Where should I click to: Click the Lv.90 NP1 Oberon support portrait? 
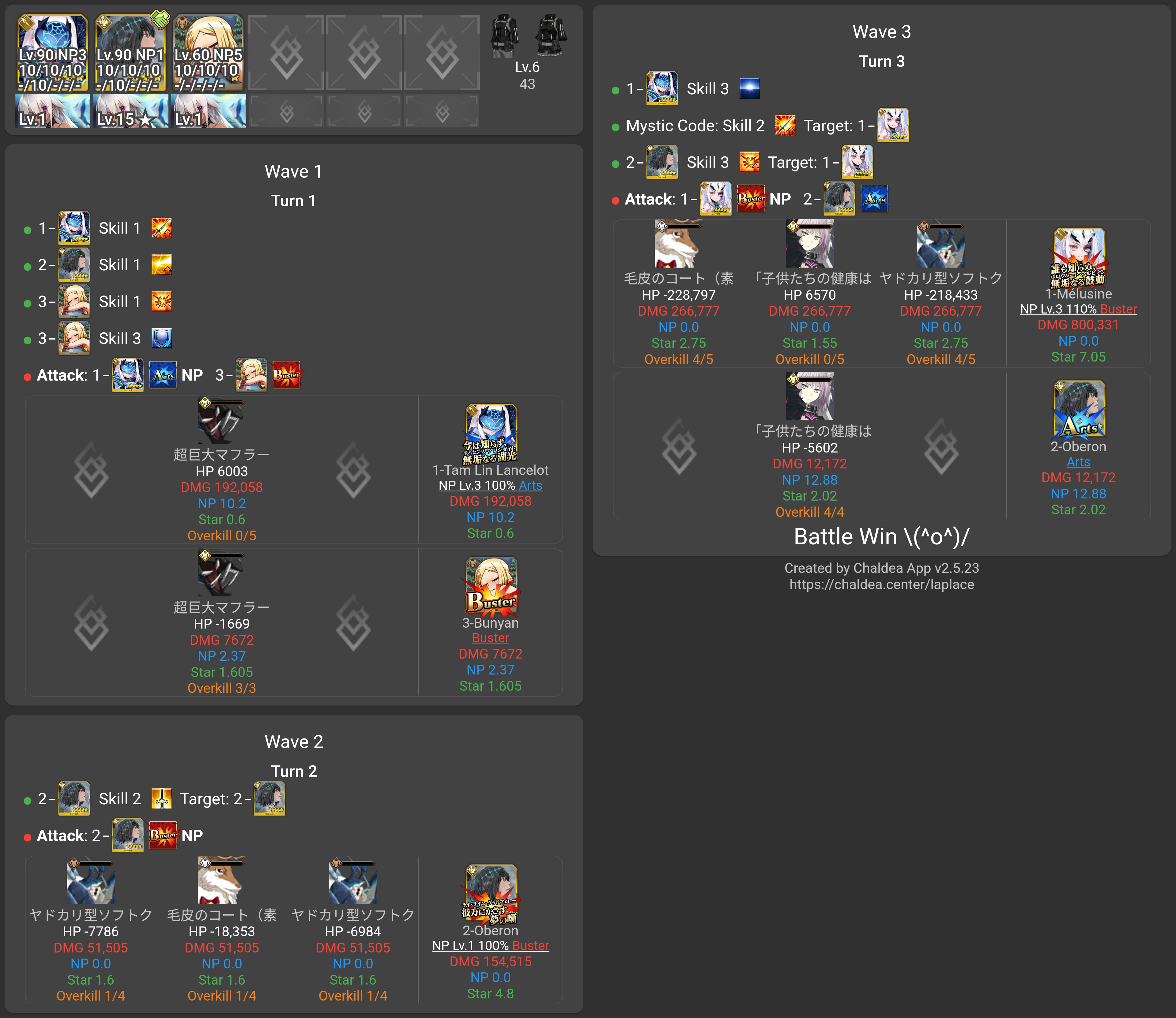pyautogui.click(x=130, y=52)
